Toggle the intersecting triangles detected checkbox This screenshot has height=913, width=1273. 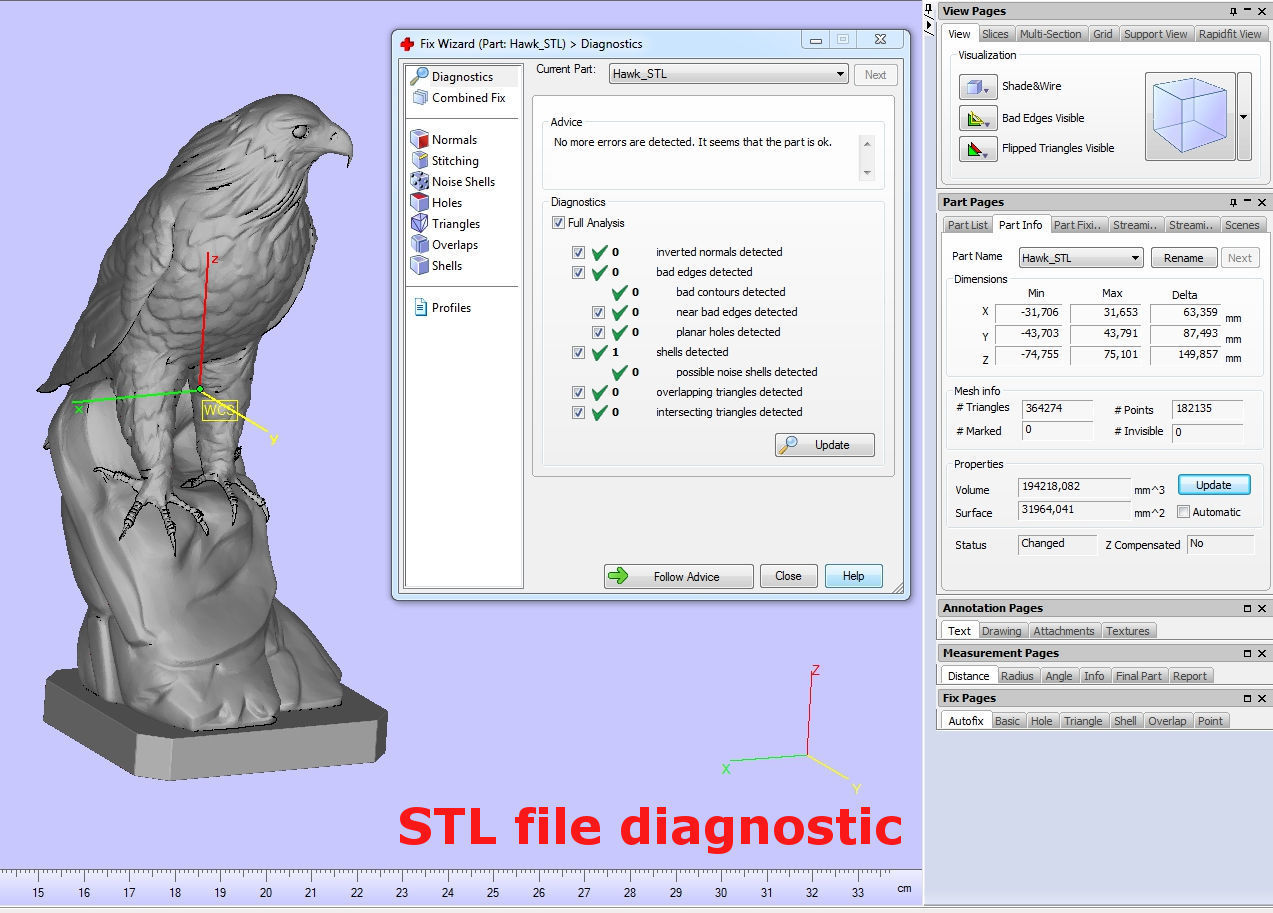[x=578, y=412]
